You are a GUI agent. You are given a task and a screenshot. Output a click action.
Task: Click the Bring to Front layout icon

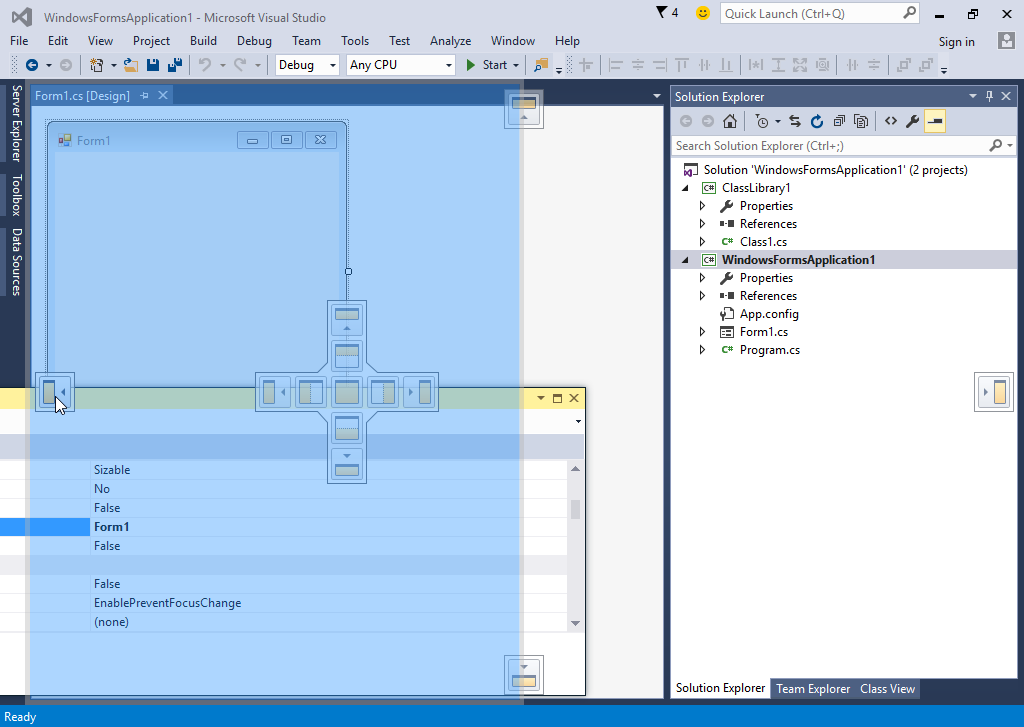tap(904, 65)
